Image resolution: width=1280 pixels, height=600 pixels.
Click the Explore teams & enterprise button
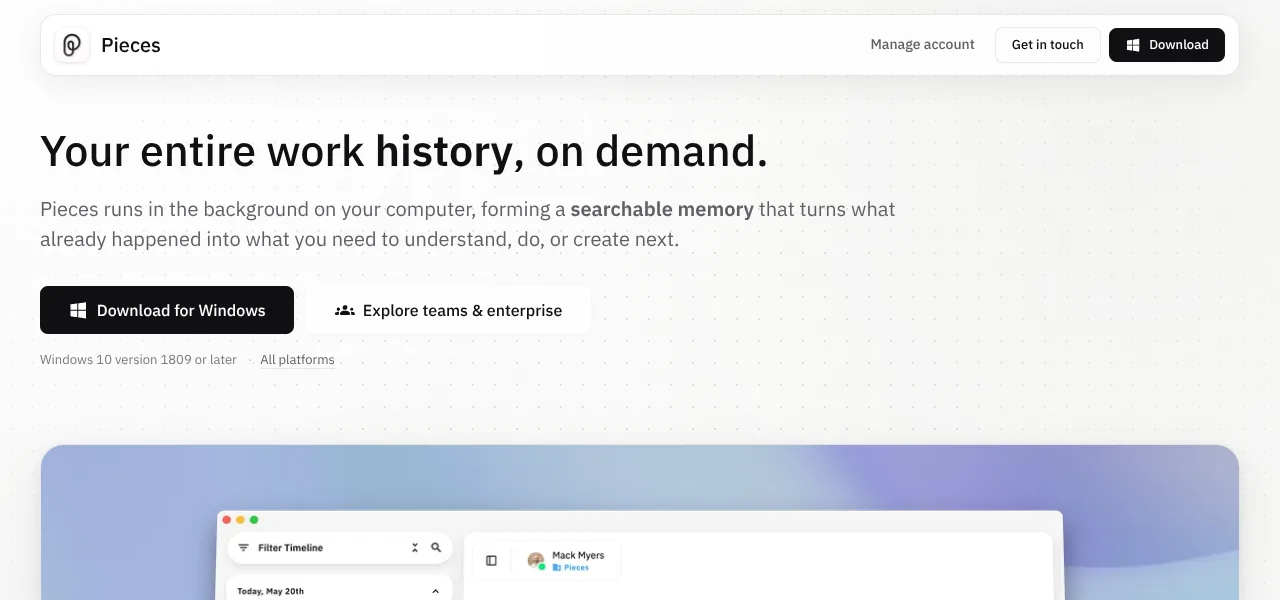[448, 310]
